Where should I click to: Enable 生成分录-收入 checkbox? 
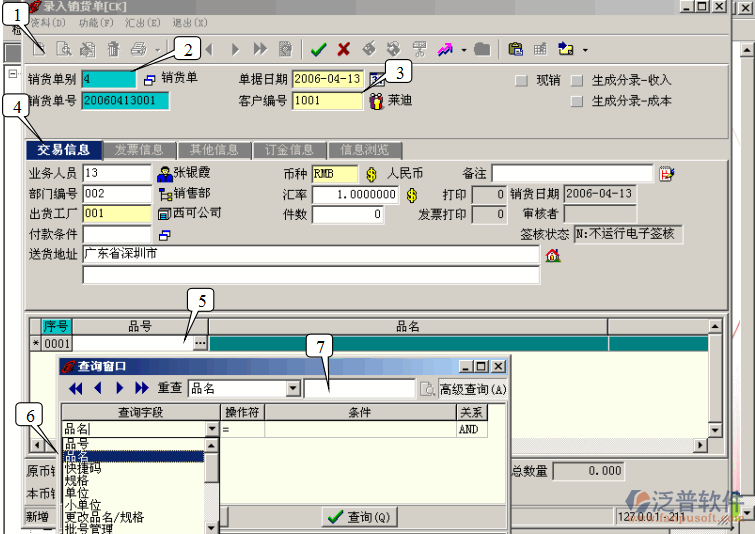576,80
